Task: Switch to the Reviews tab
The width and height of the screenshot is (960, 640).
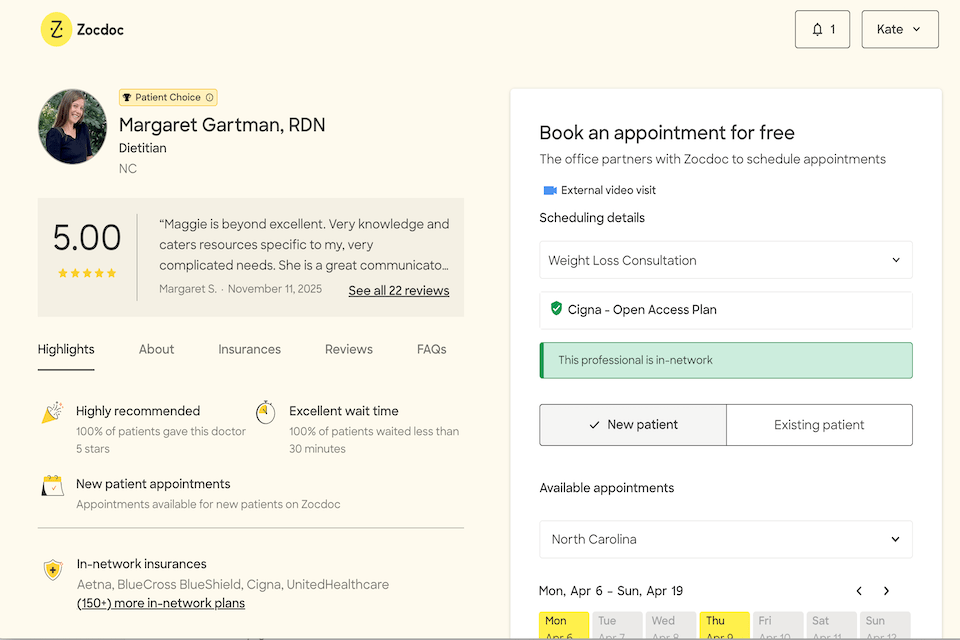Action: click(348, 349)
